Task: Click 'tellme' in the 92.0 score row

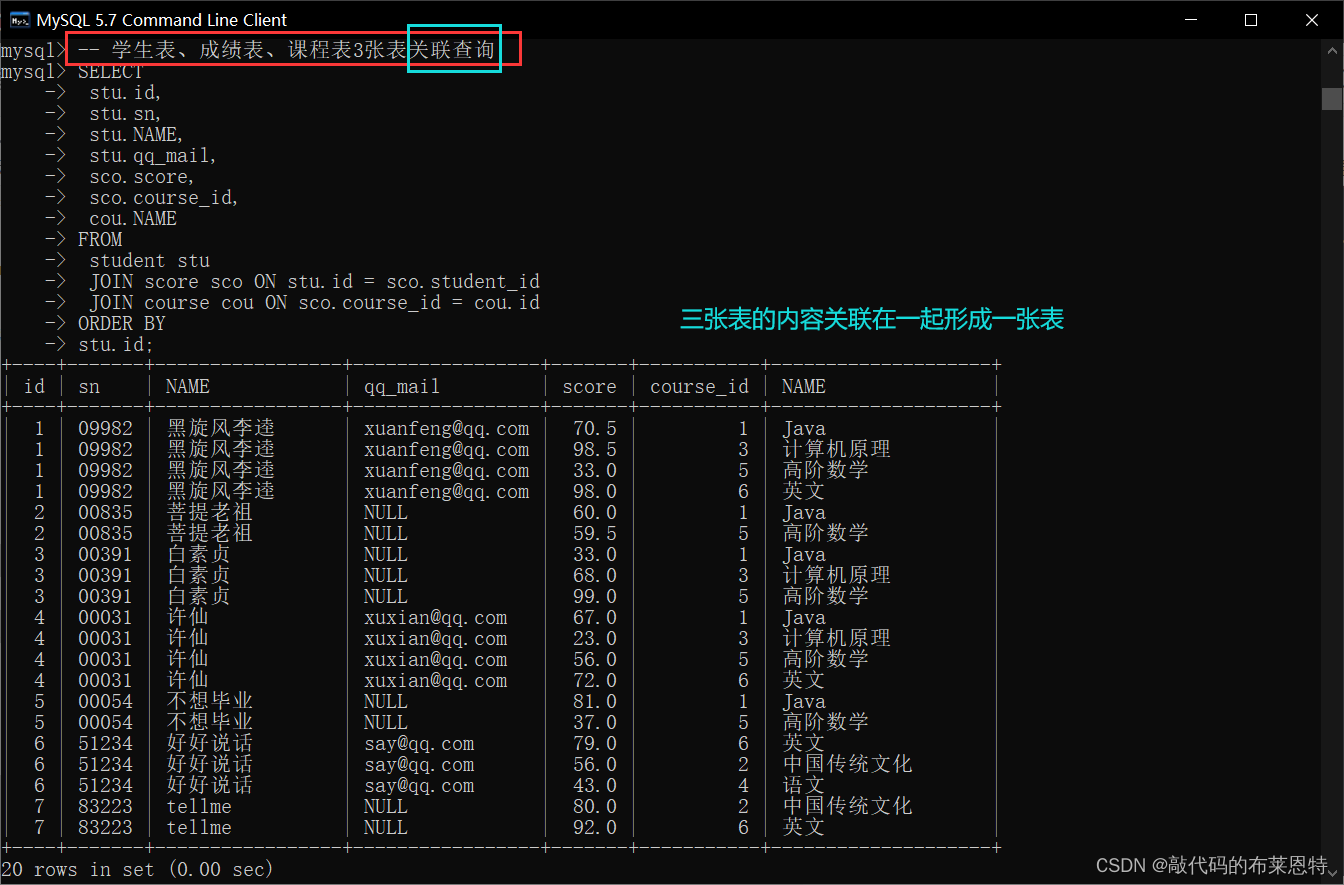Action: tap(199, 828)
